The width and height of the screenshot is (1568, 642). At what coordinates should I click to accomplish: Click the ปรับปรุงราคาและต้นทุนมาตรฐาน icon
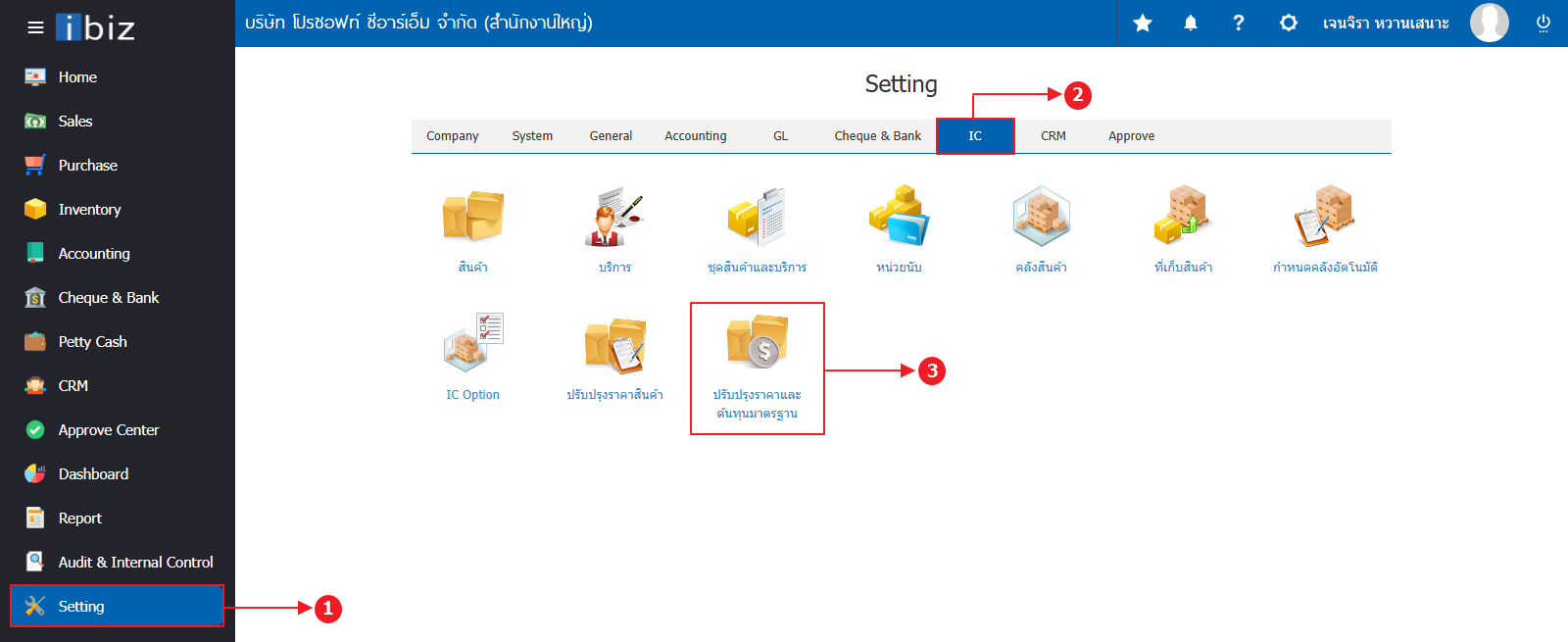pos(757,345)
